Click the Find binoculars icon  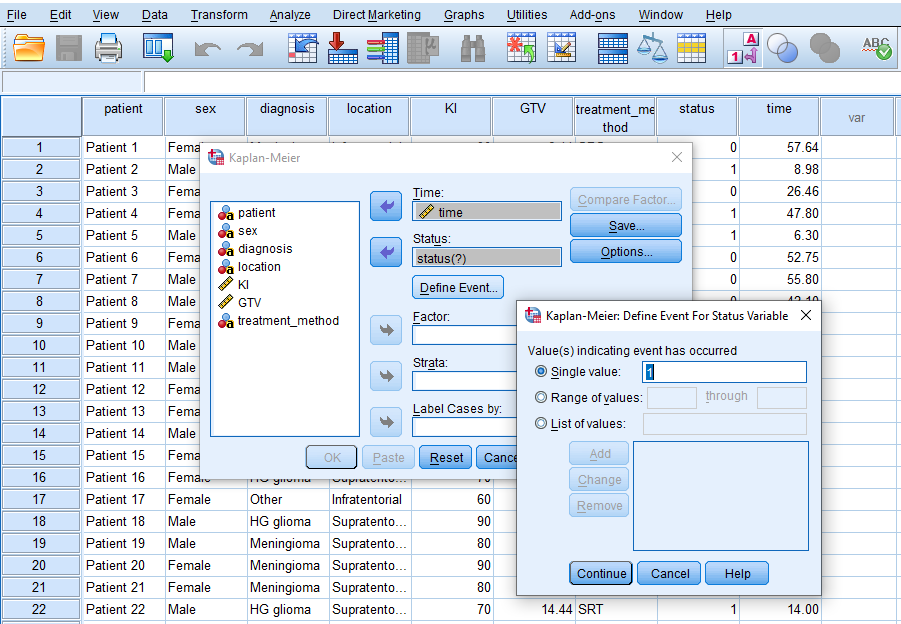click(473, 48)
